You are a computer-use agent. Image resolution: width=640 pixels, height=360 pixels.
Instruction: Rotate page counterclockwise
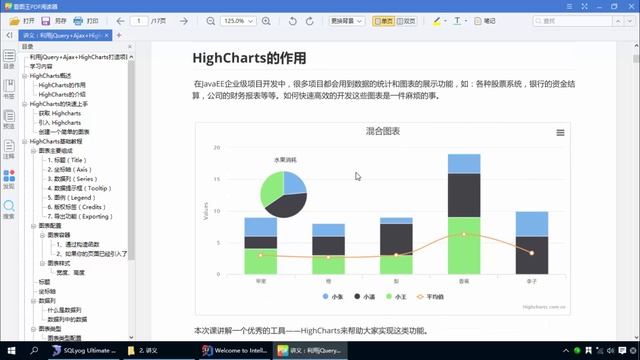292,21
